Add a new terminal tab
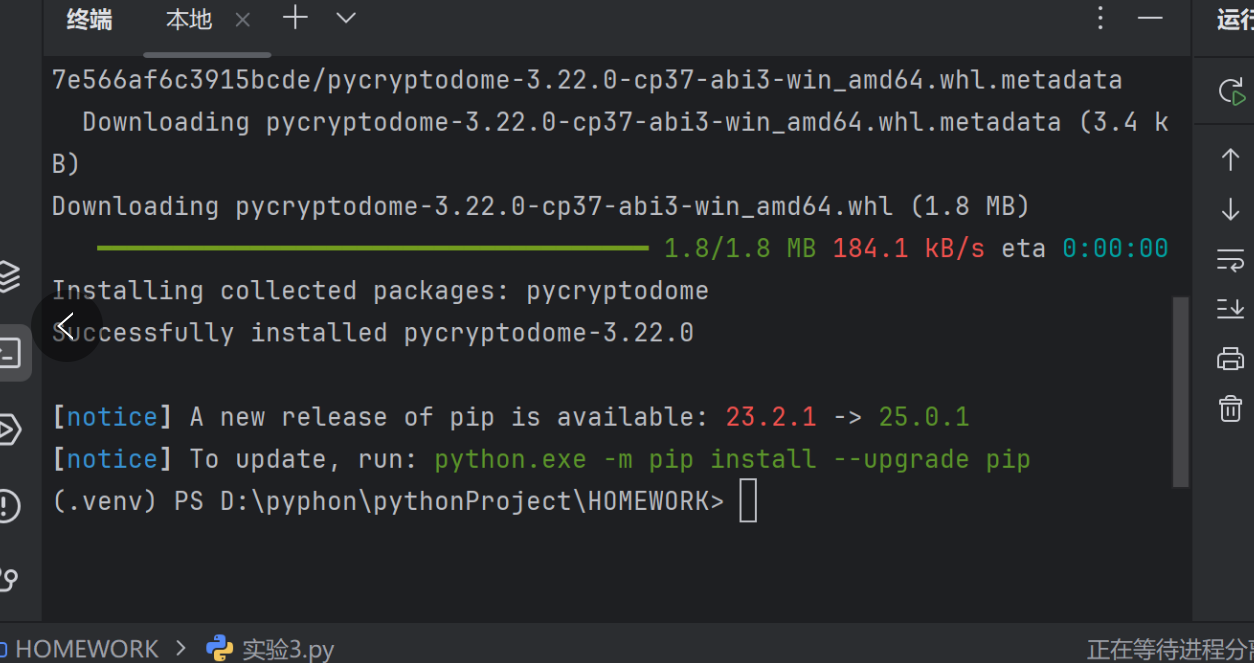The width and height of the screenshot is (1254, 663). click(x=295, y=18)
